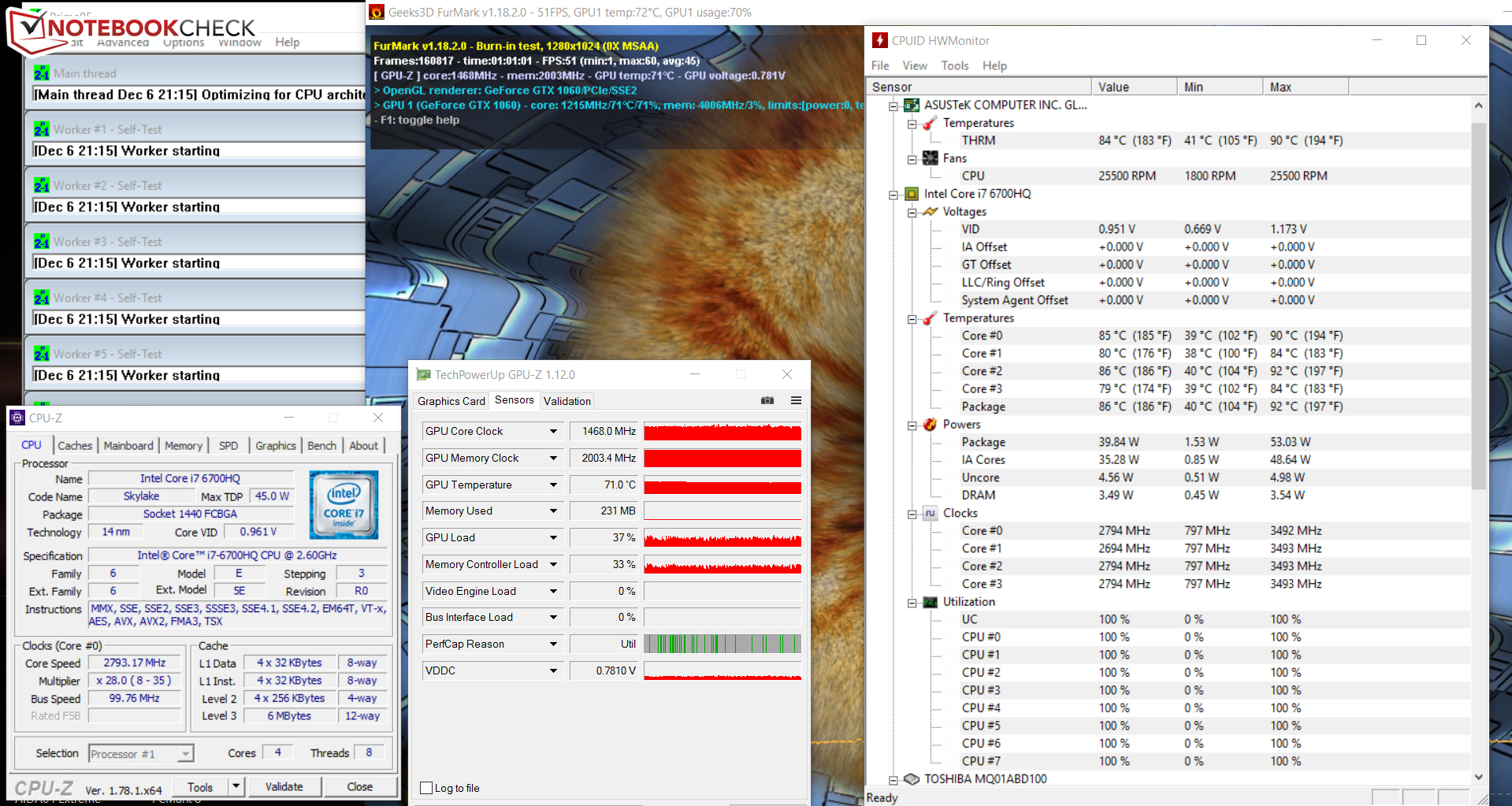The height and width of the screenshot is (806, 1512).
Task: Open the Validation tab in GPU-Z
Action: (x=567, y=401)
